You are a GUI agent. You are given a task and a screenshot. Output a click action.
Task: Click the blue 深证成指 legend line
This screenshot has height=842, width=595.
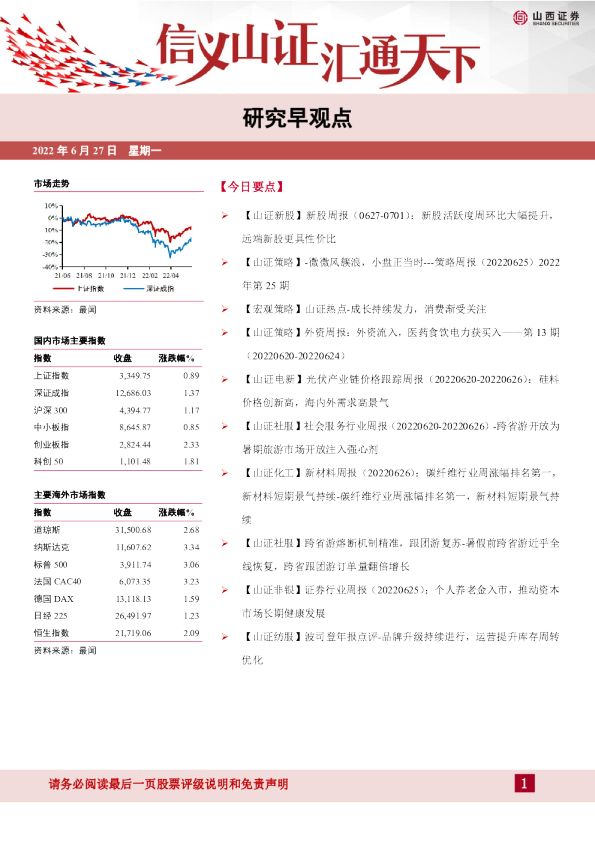pos(133,288)
